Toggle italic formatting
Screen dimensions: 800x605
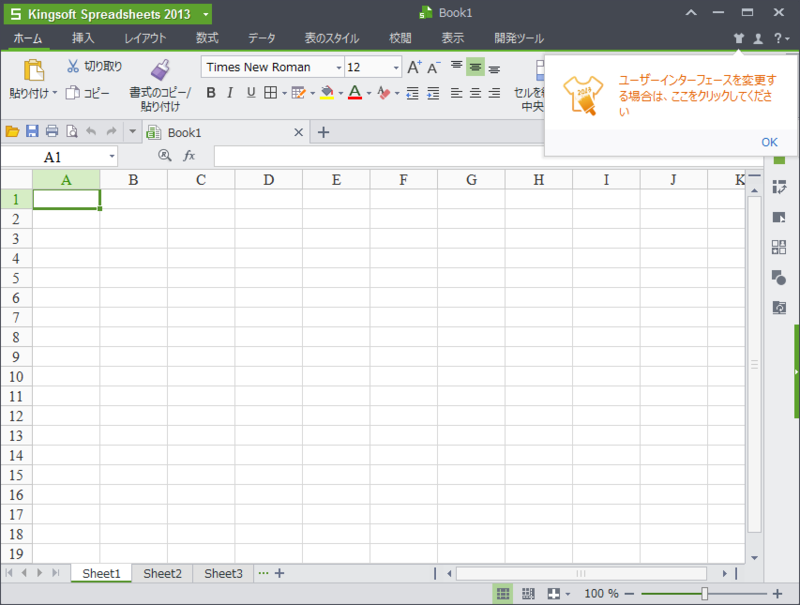coord(230,93)
